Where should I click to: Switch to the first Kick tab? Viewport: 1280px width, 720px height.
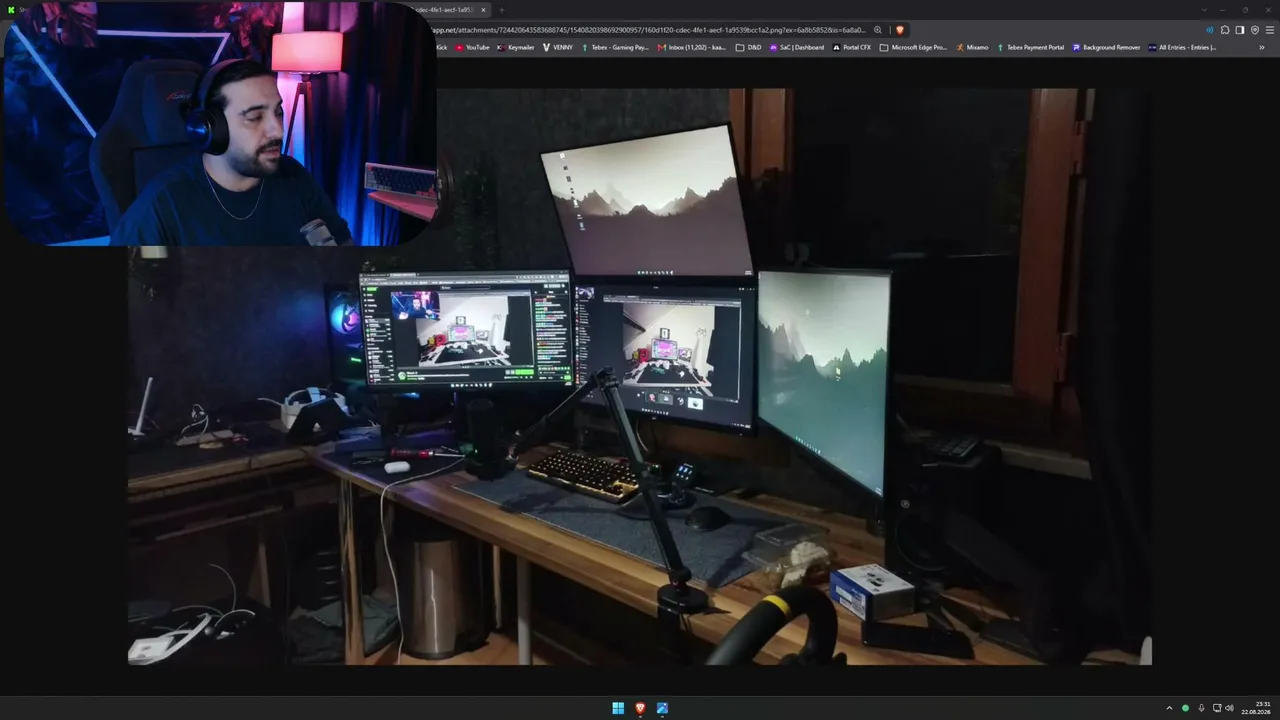click(x=18, y=10)
